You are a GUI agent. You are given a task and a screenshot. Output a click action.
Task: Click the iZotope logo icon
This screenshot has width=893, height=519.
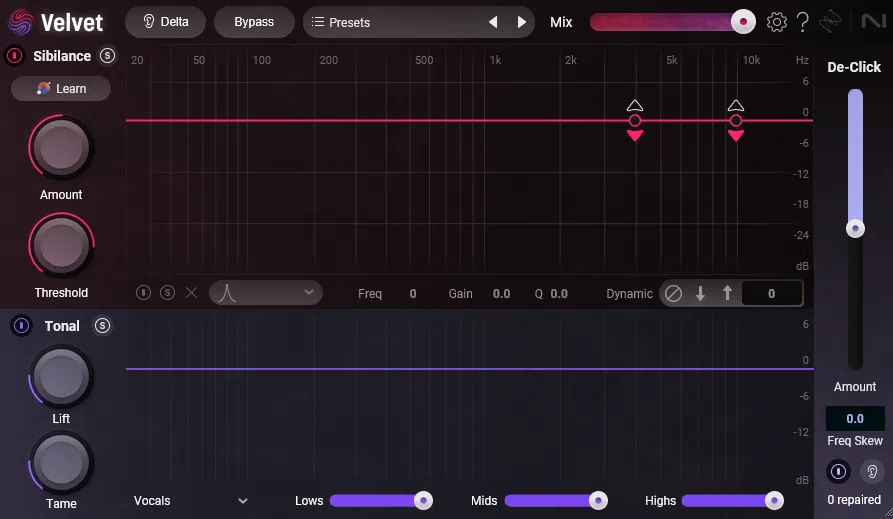coord(830,22)
